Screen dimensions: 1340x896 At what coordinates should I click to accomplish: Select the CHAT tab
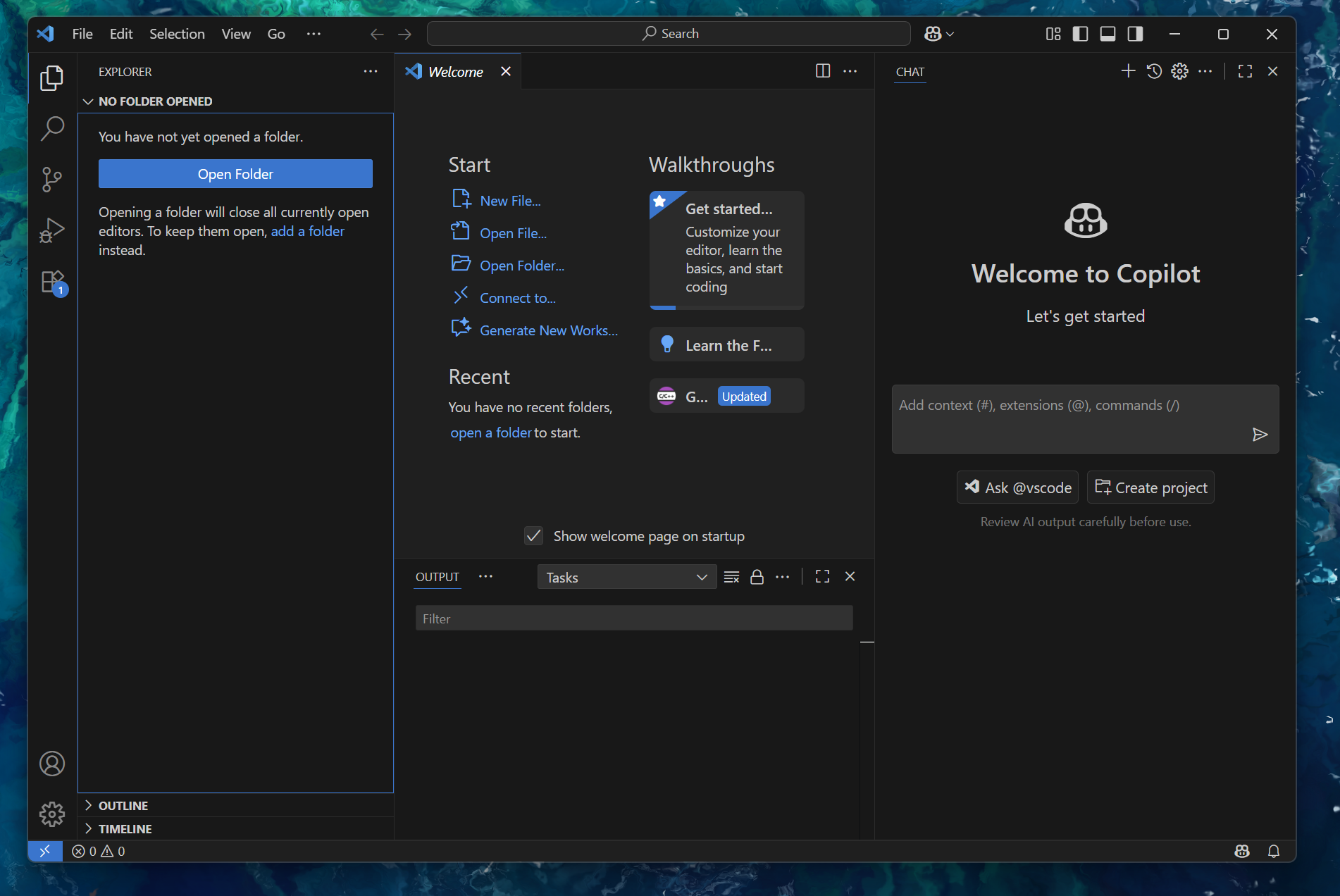tap(910, 72)
